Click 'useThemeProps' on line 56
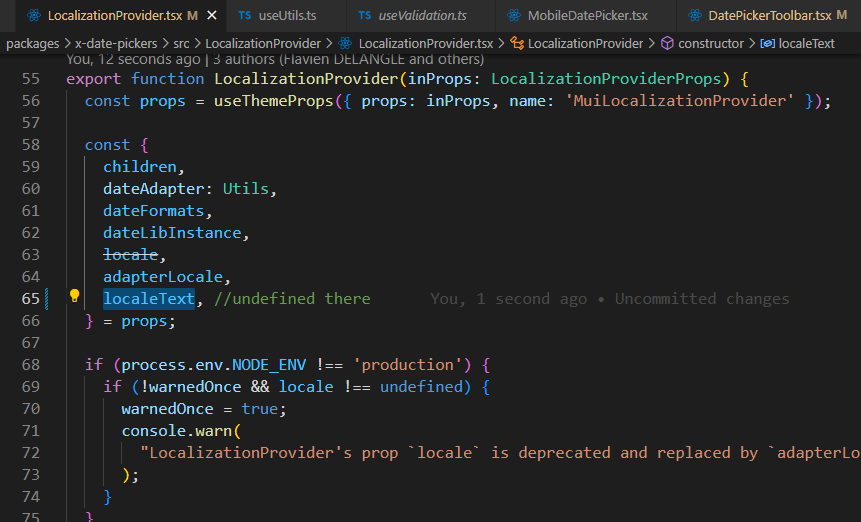 click(x=273, y=101)
